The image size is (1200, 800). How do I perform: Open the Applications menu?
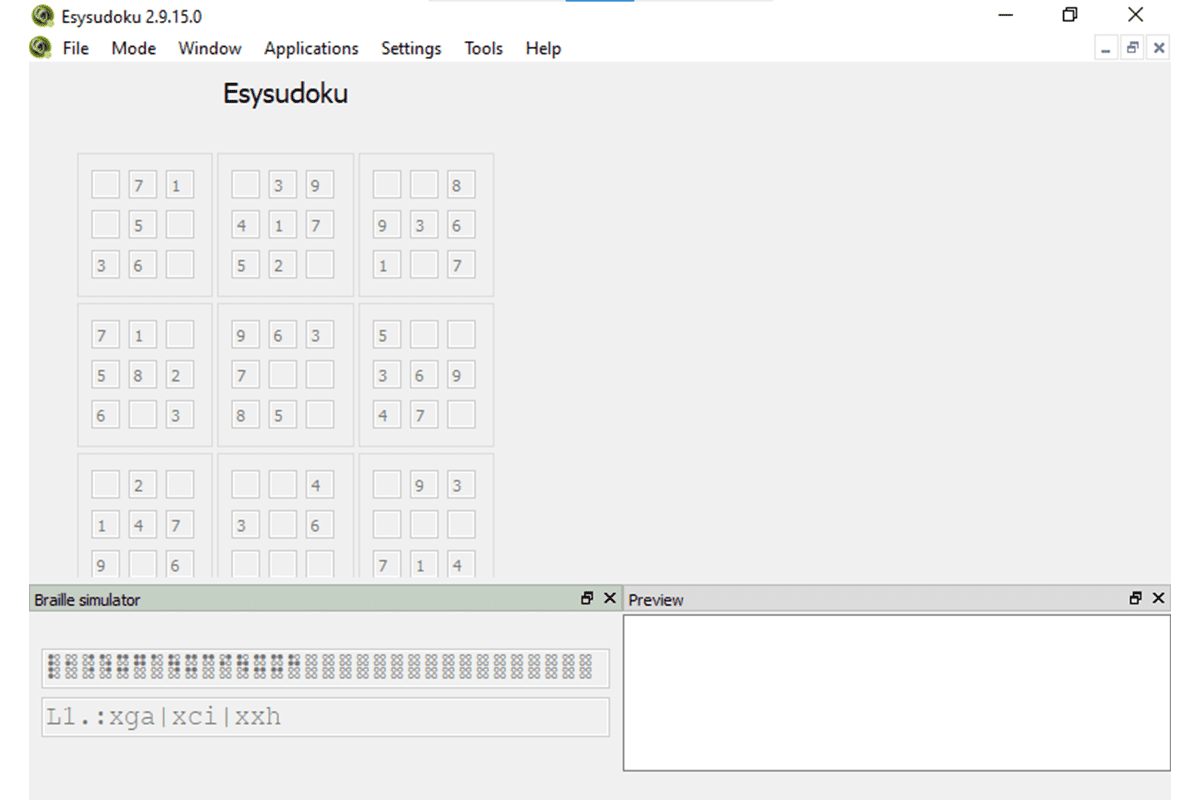(x=311, y=48)
